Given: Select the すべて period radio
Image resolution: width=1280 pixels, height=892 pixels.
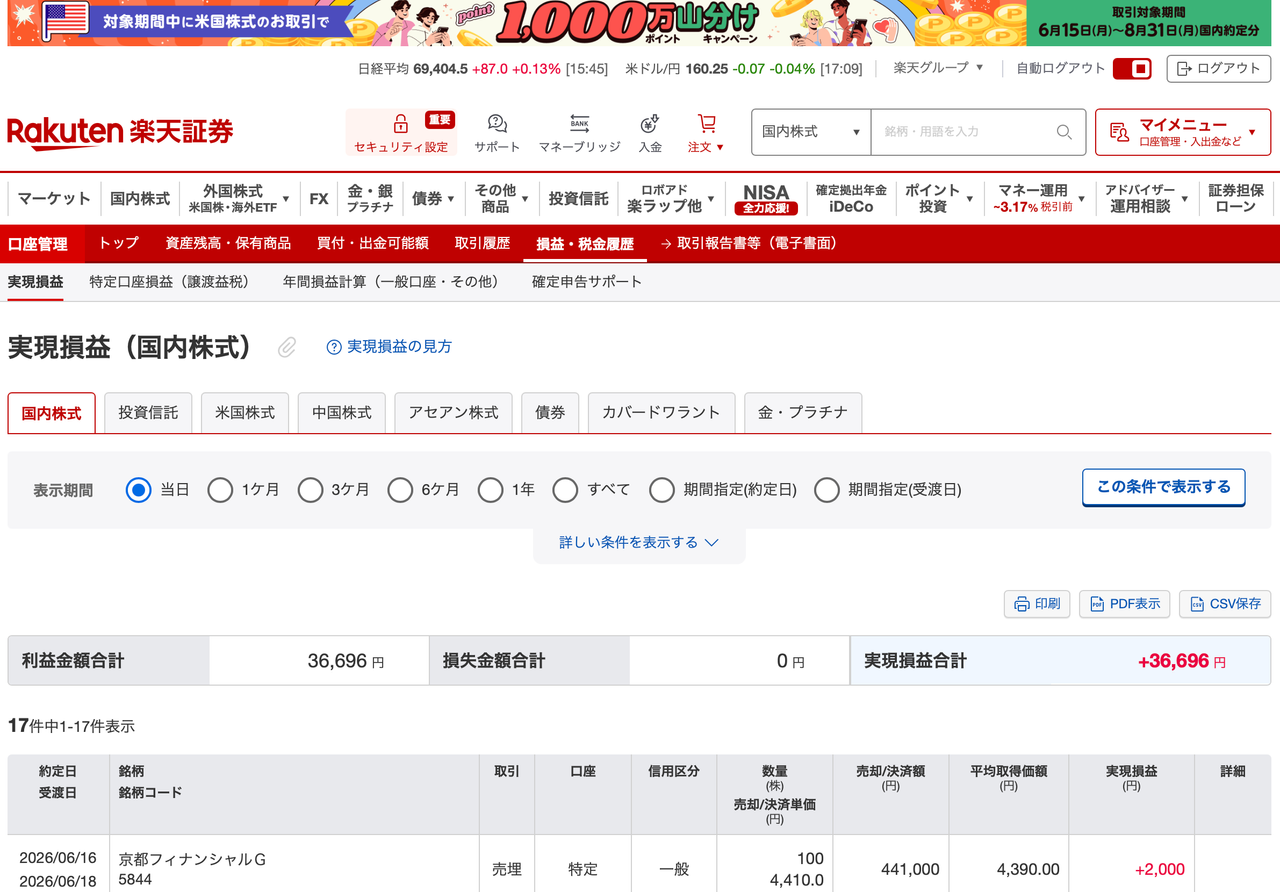Looking at the screenshot, I should 565,490.
